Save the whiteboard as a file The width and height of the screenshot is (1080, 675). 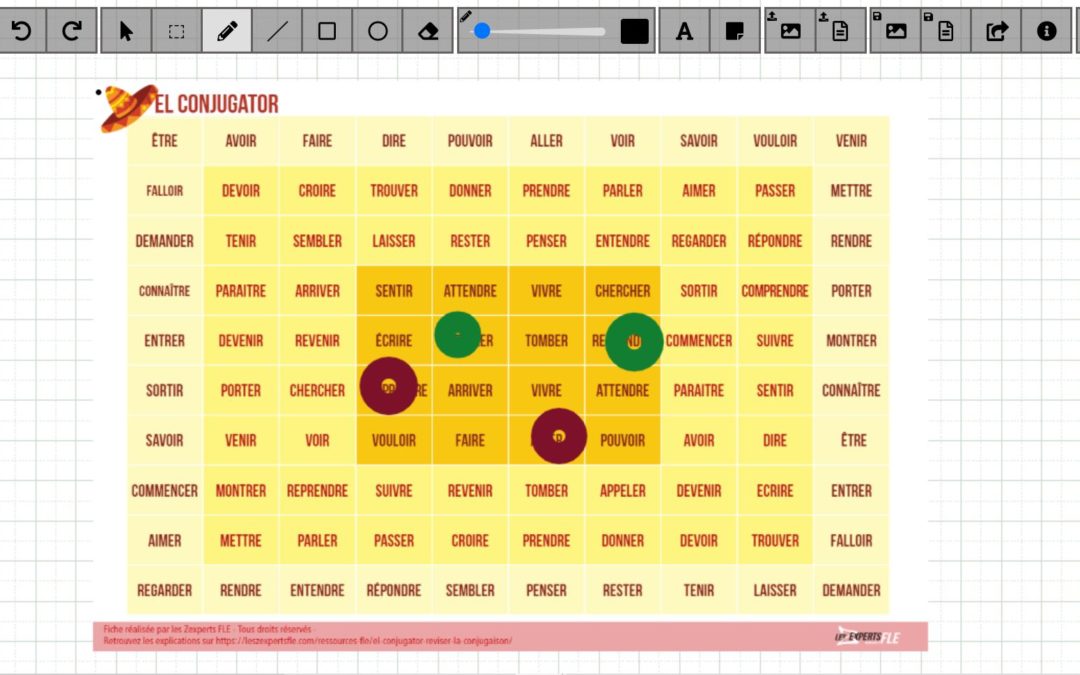[x=945, y=31]
